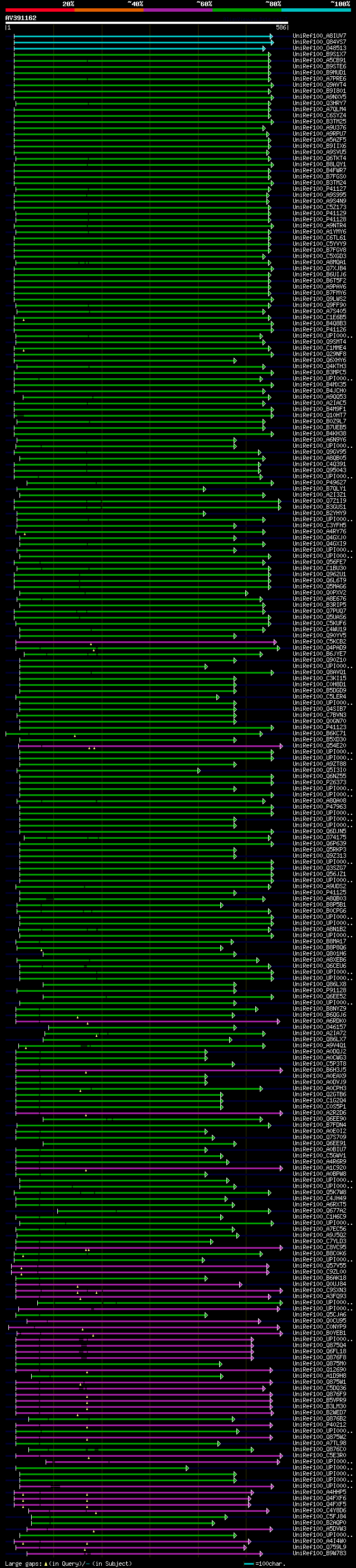Select label UniRef100_Q9AVT4
The height and width of the screenshot is (1568, 356).
coord(319,85)
